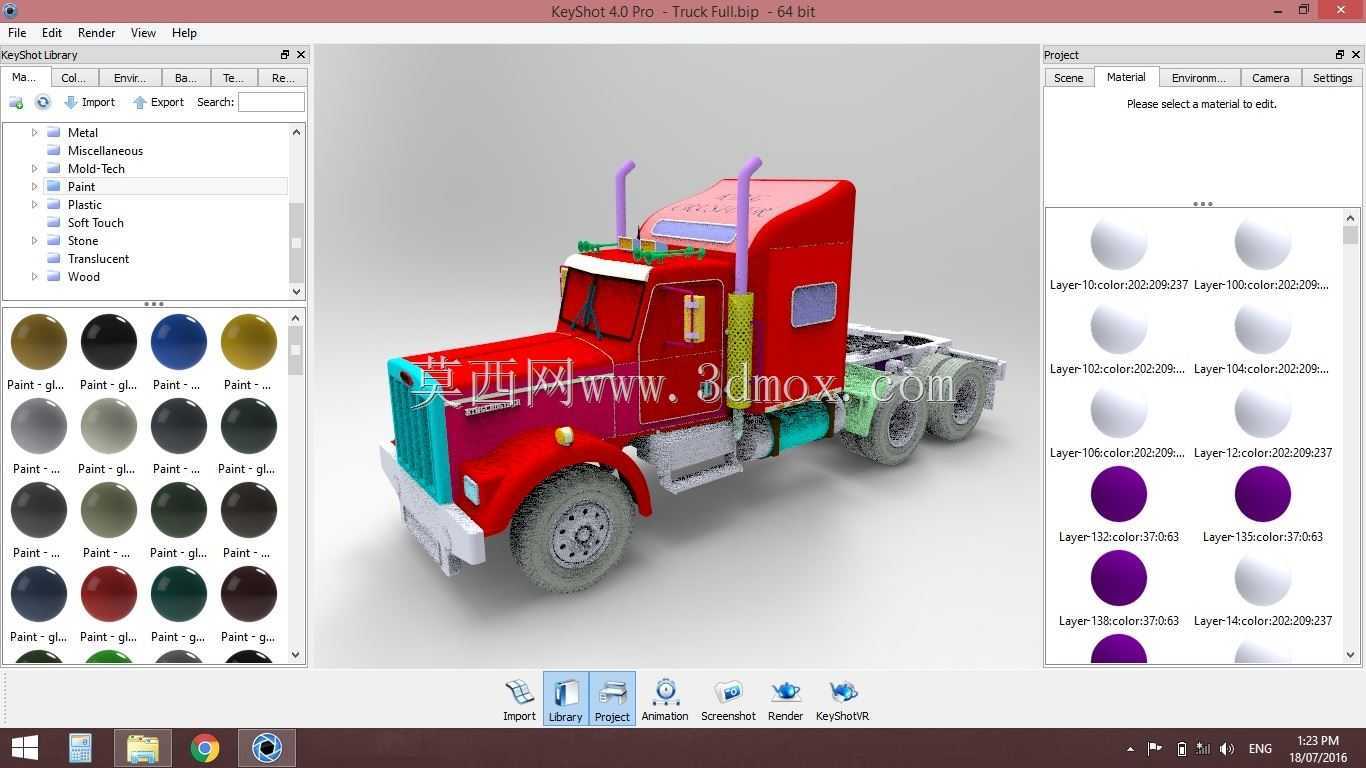Select the Miscellaneous folder

(x=105, y=150)
